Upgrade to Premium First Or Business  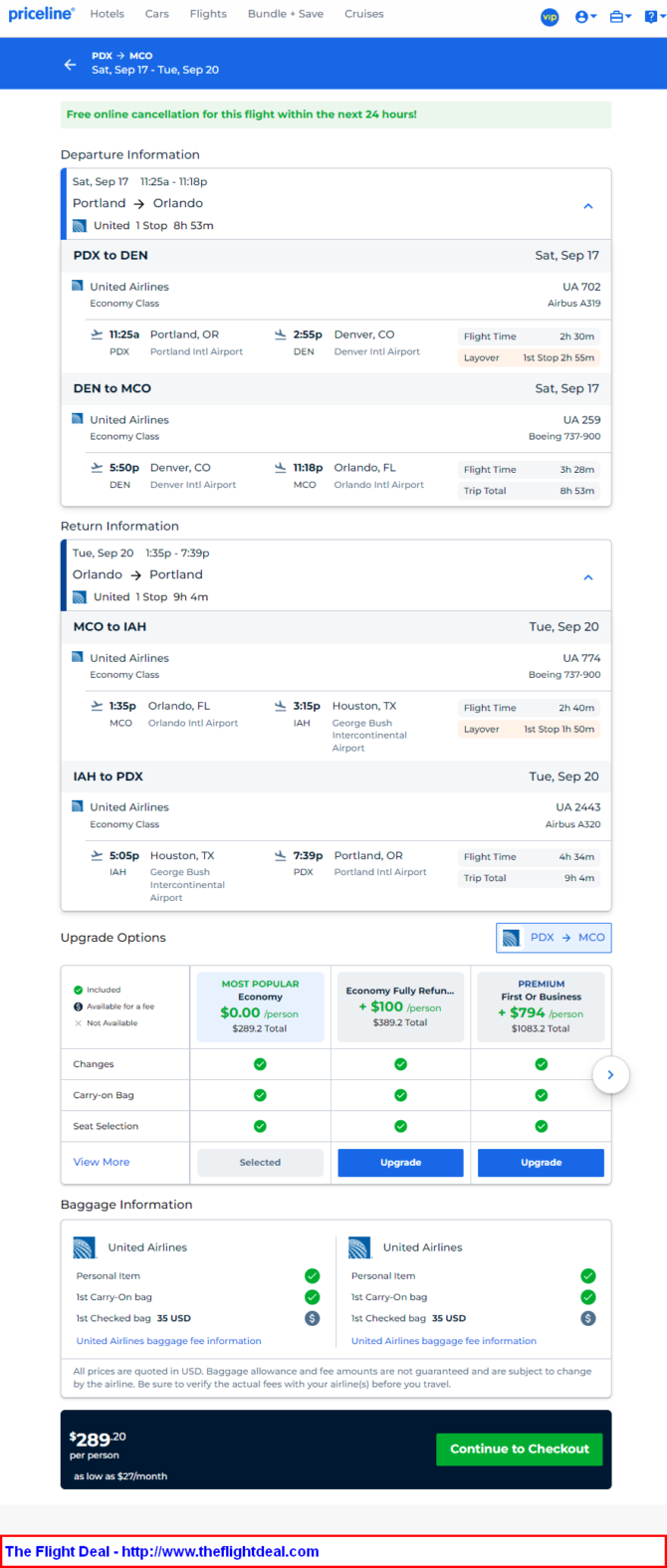541,1163
